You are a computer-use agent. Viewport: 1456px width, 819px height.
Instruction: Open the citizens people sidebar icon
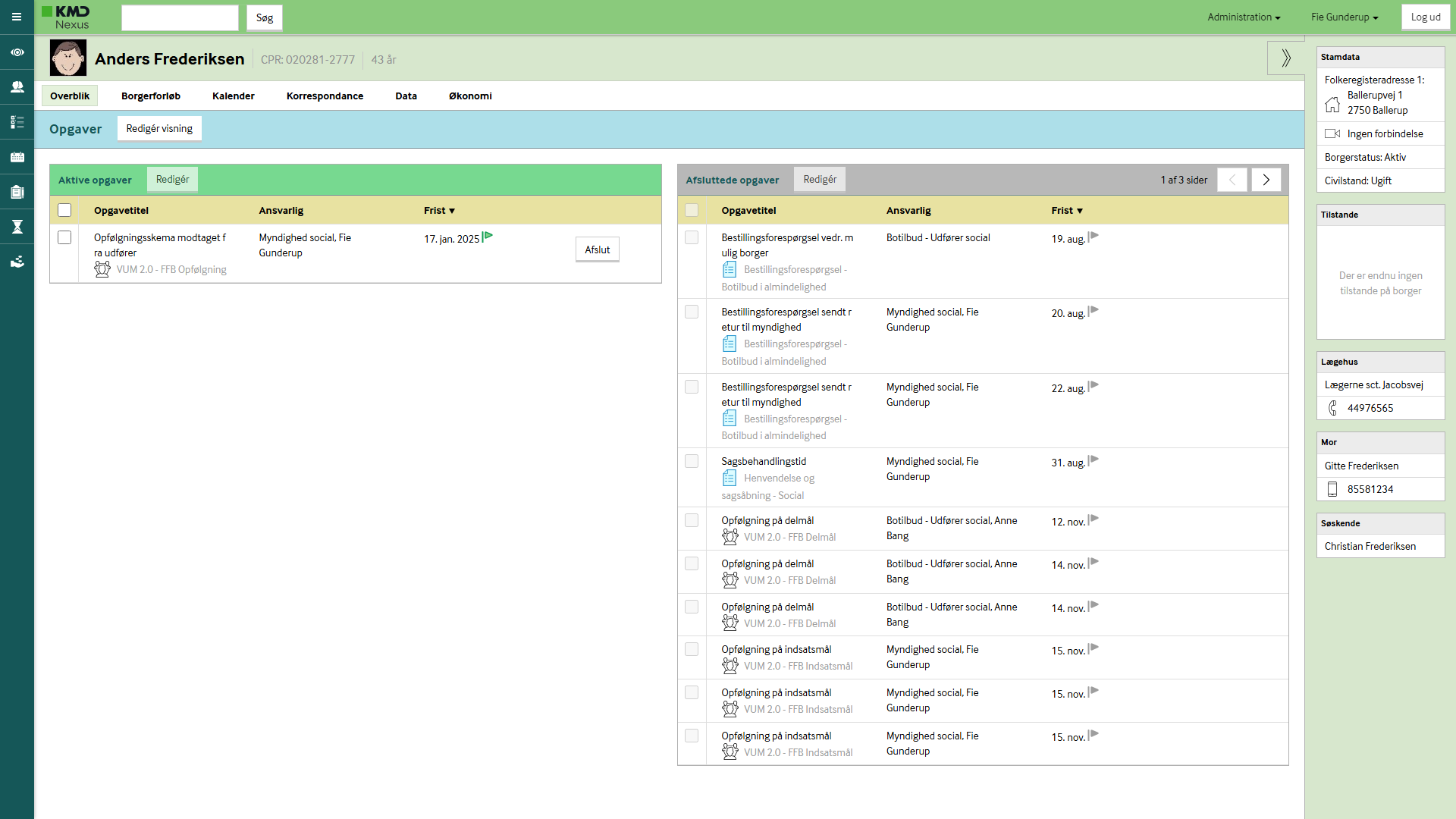17,87
